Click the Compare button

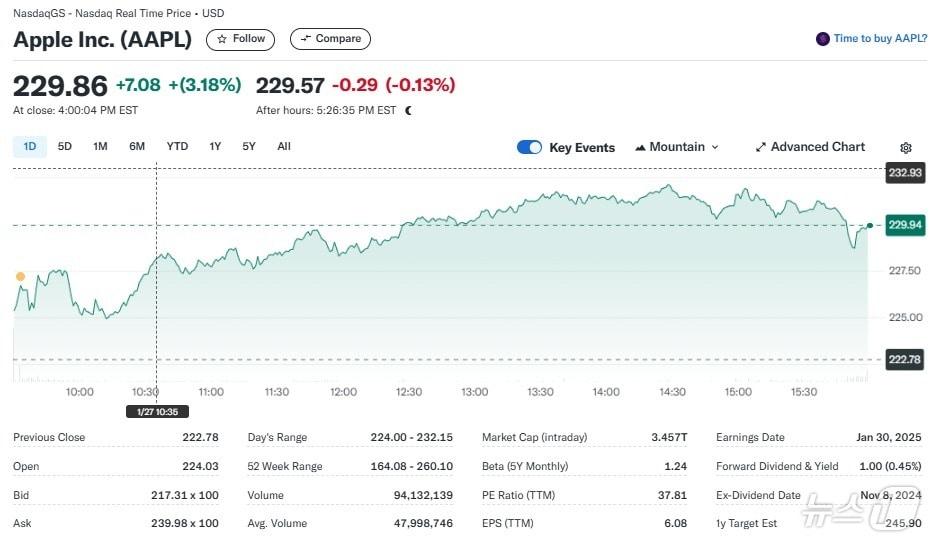[330, 39]
